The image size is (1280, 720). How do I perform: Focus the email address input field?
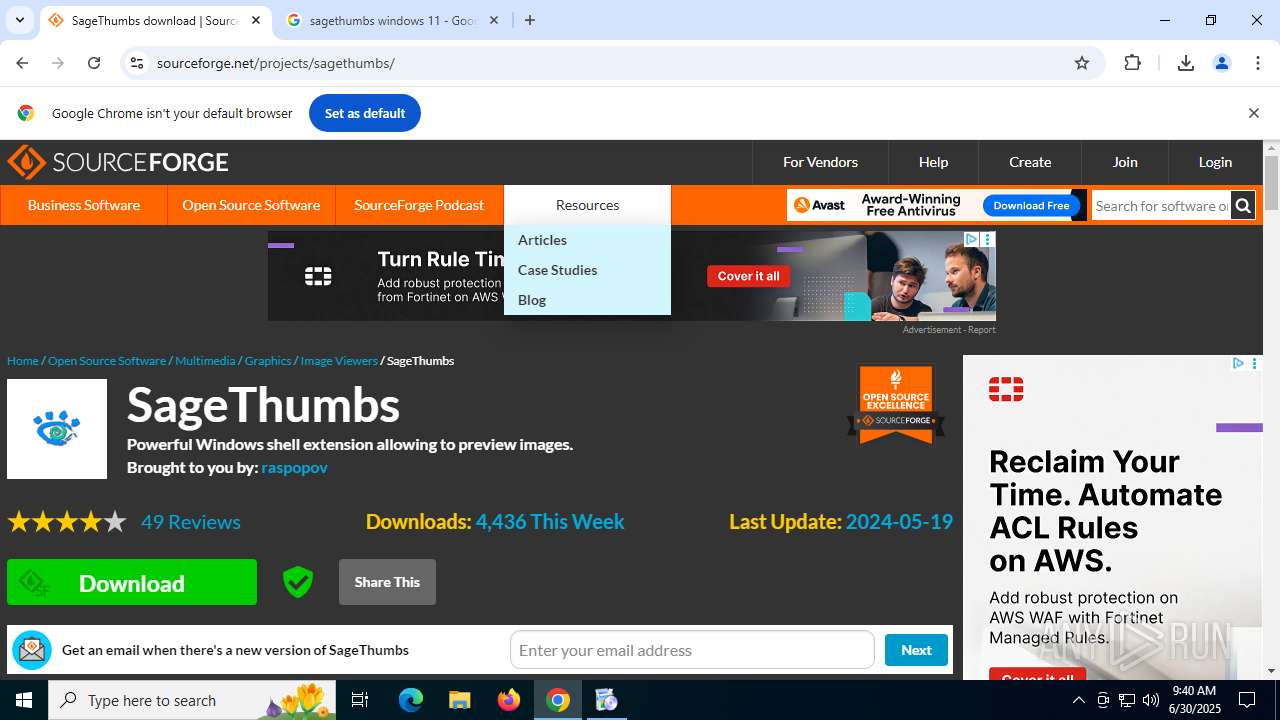[x=692, y=650]
